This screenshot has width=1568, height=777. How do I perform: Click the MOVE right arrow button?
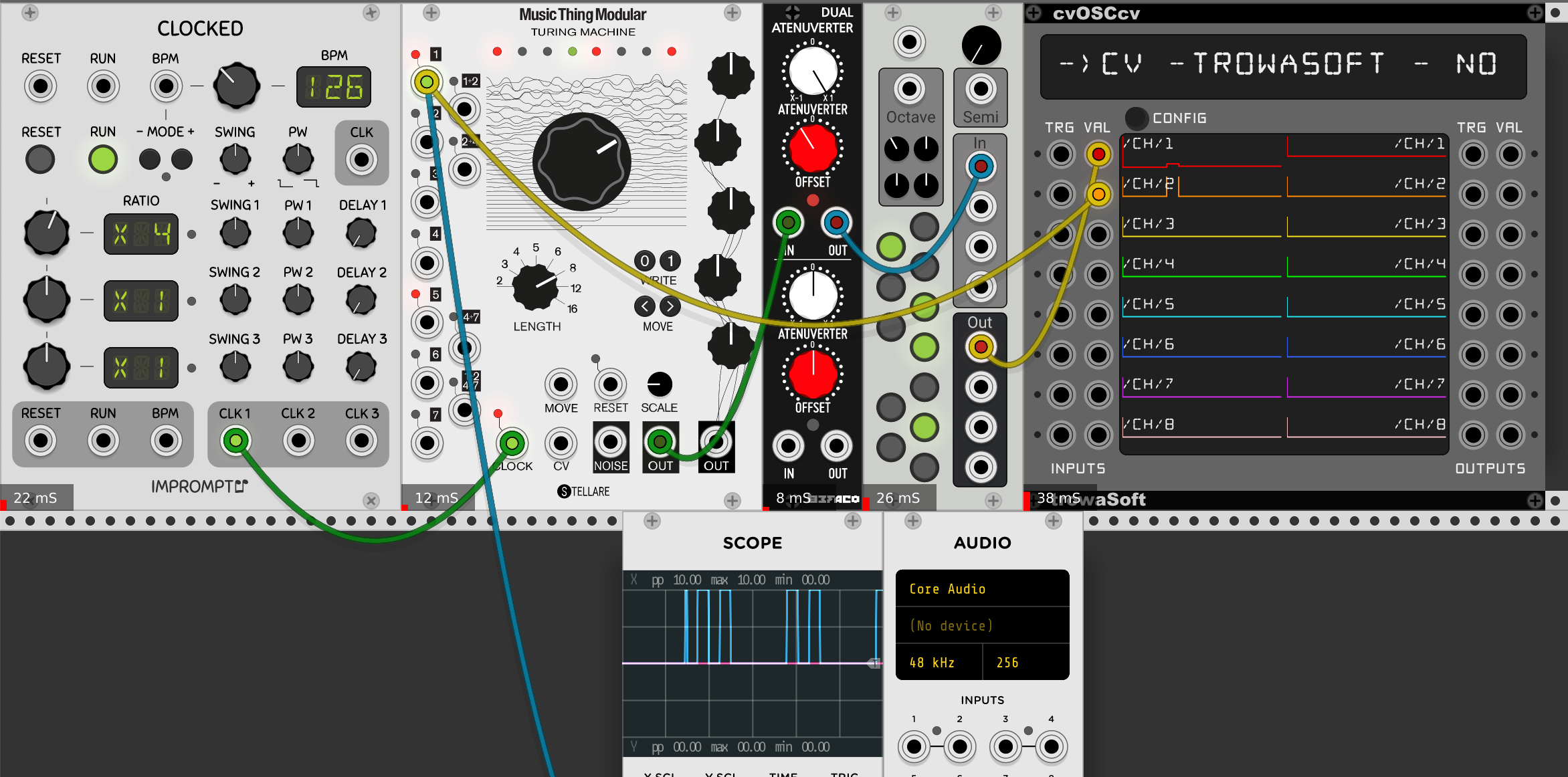pos(670,306)
